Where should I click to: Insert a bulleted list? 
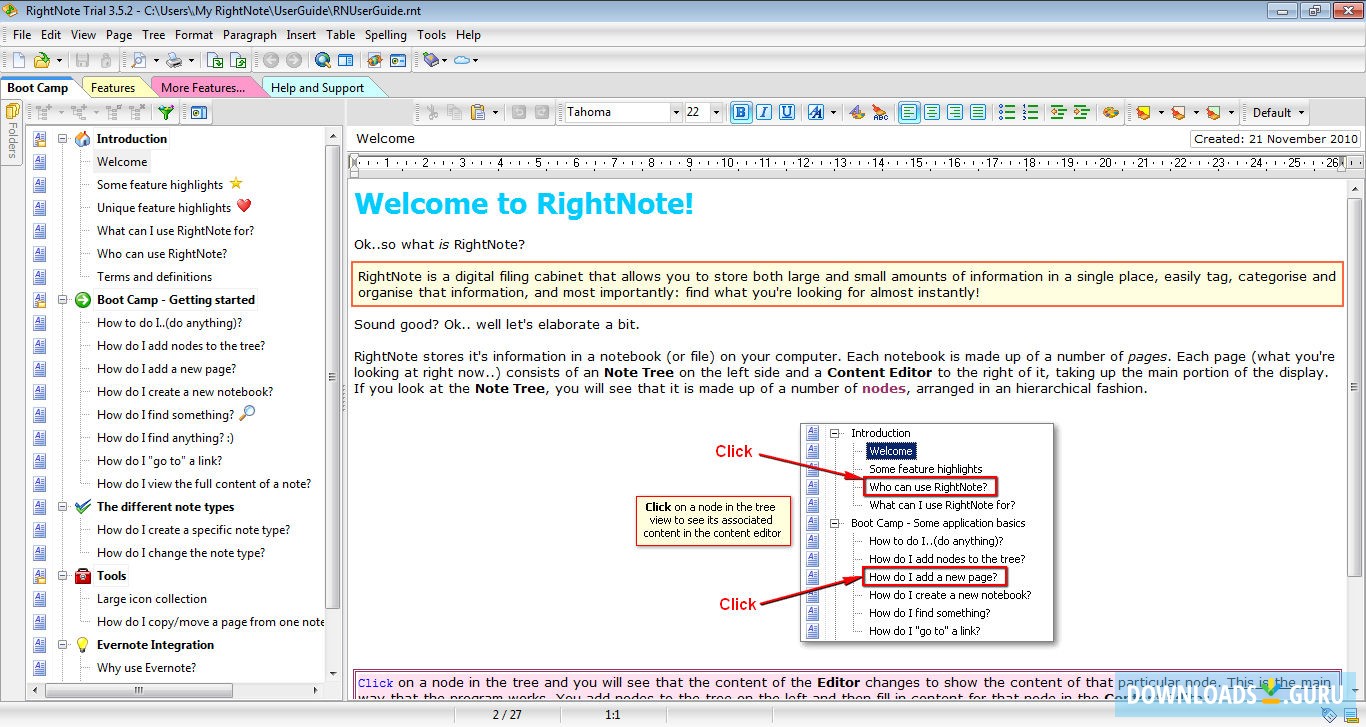pyautogui.click(x=1007, y=112)
